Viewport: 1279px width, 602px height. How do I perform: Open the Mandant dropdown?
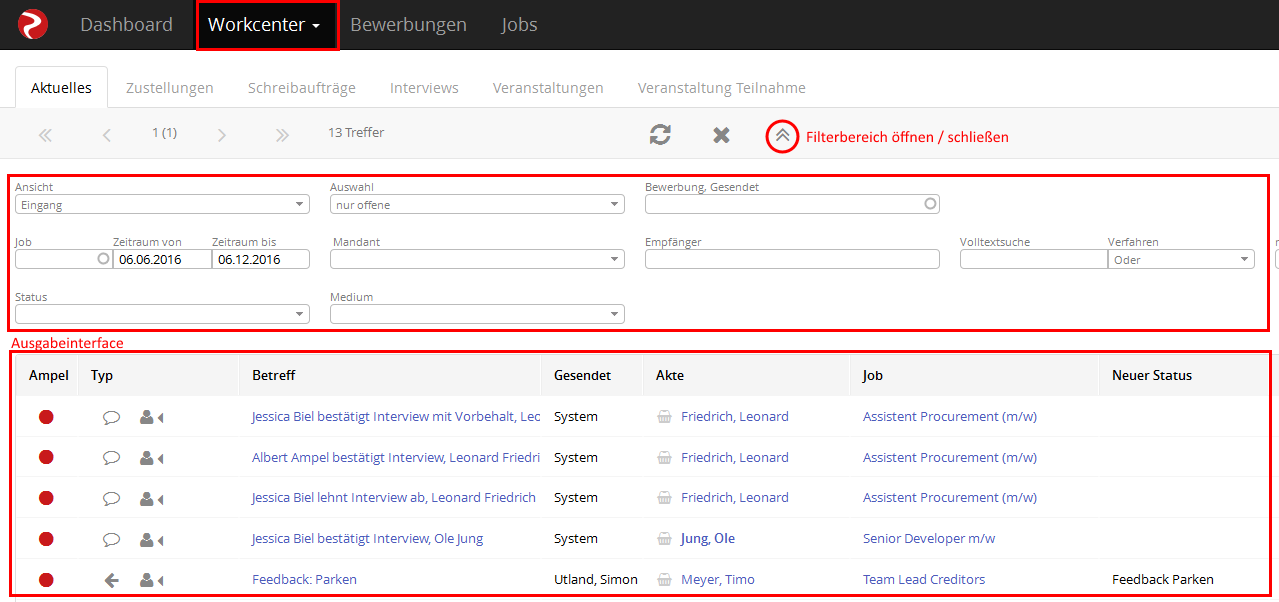[x=477, y=259]
